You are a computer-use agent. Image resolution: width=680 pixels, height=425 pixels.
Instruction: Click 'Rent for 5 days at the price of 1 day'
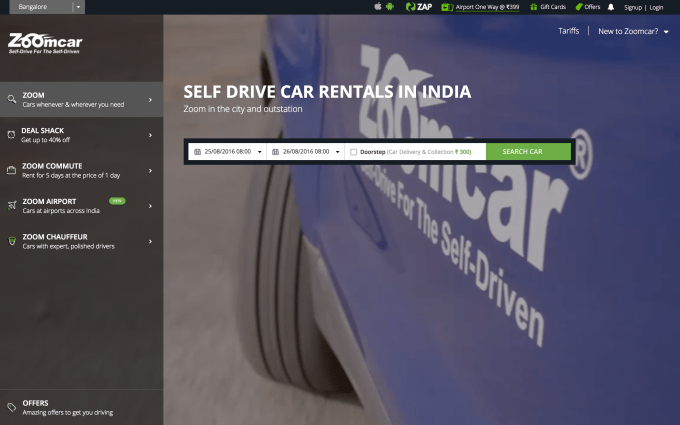pyautogui.click(x=71, y=176)
